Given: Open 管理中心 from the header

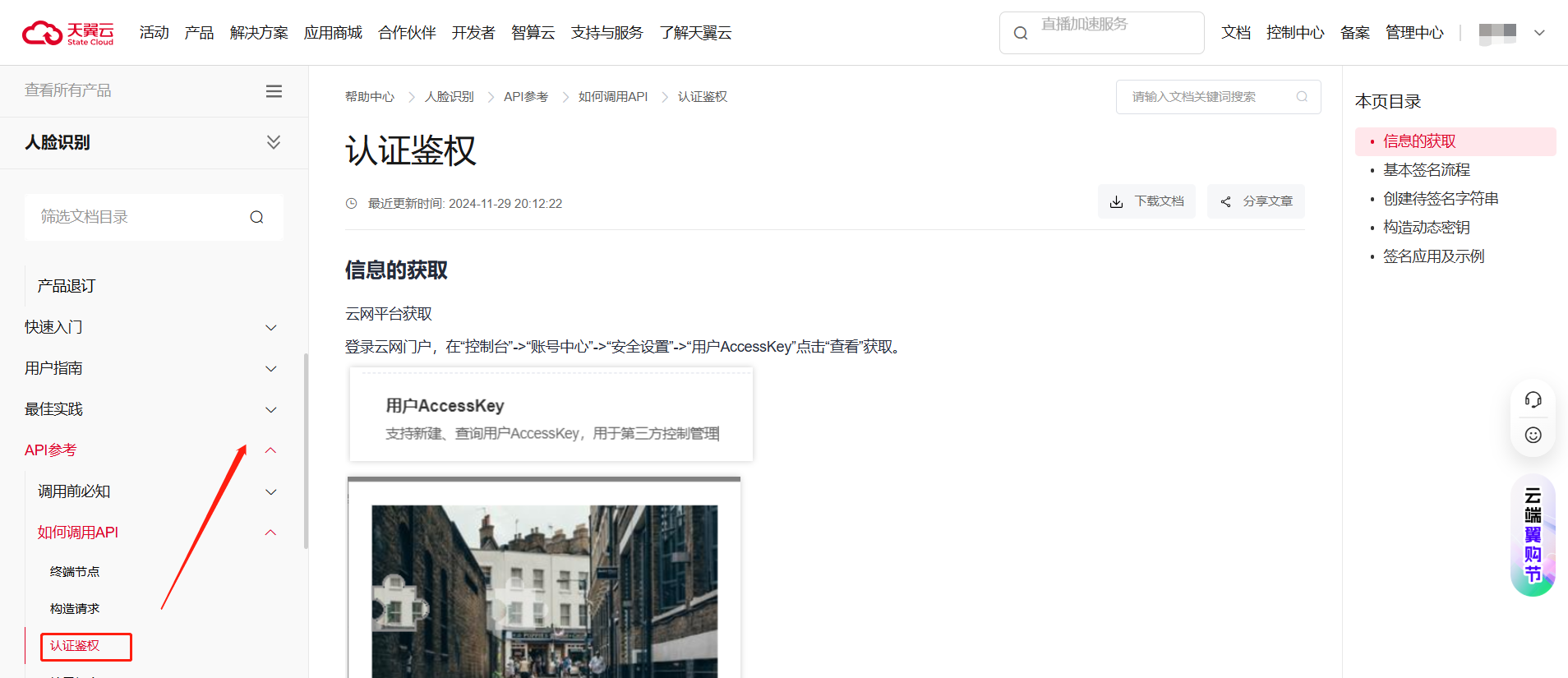Looking at the screenshot, I should click(1414, 33).
